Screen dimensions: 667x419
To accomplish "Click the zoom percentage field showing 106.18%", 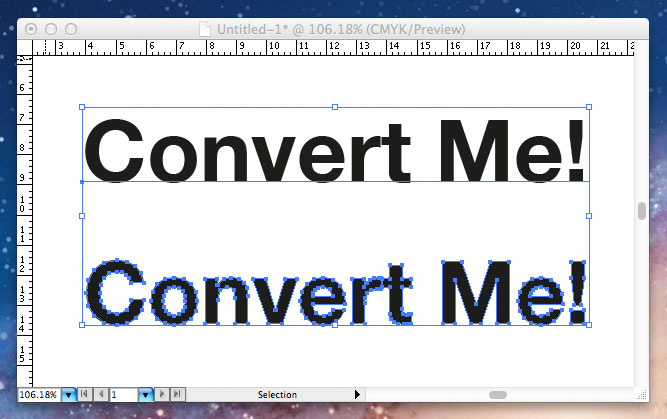I will (39, 395).
